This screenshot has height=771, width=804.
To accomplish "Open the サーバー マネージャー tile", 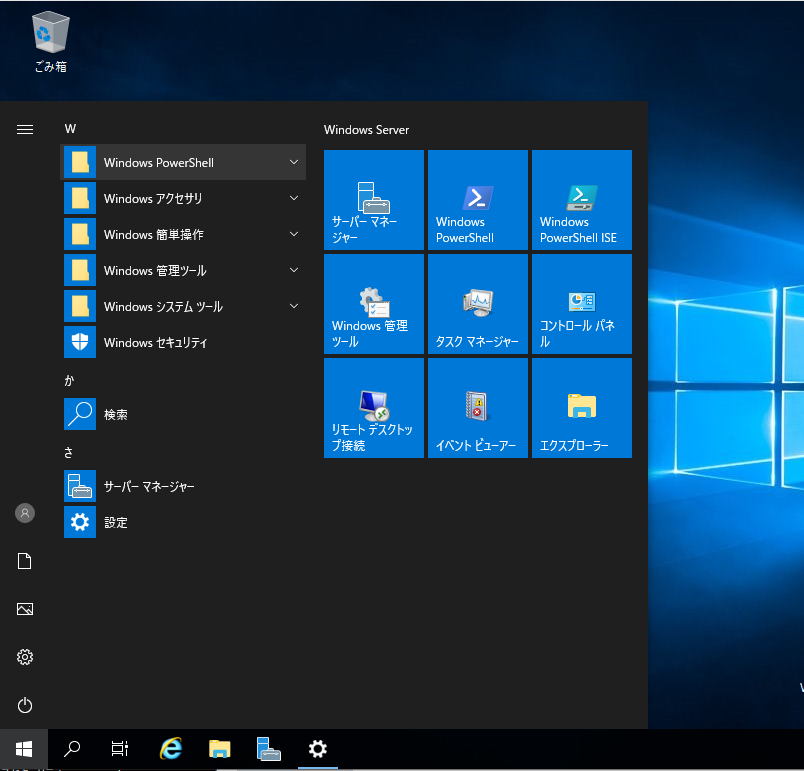I will [x=374, y=200].
